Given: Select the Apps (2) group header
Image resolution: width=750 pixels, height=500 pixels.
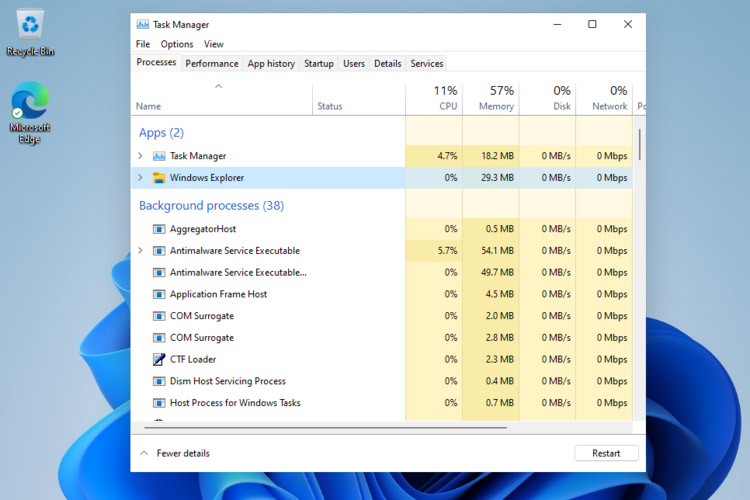Looking at the screenshot, I should click(x=161, y=133).
